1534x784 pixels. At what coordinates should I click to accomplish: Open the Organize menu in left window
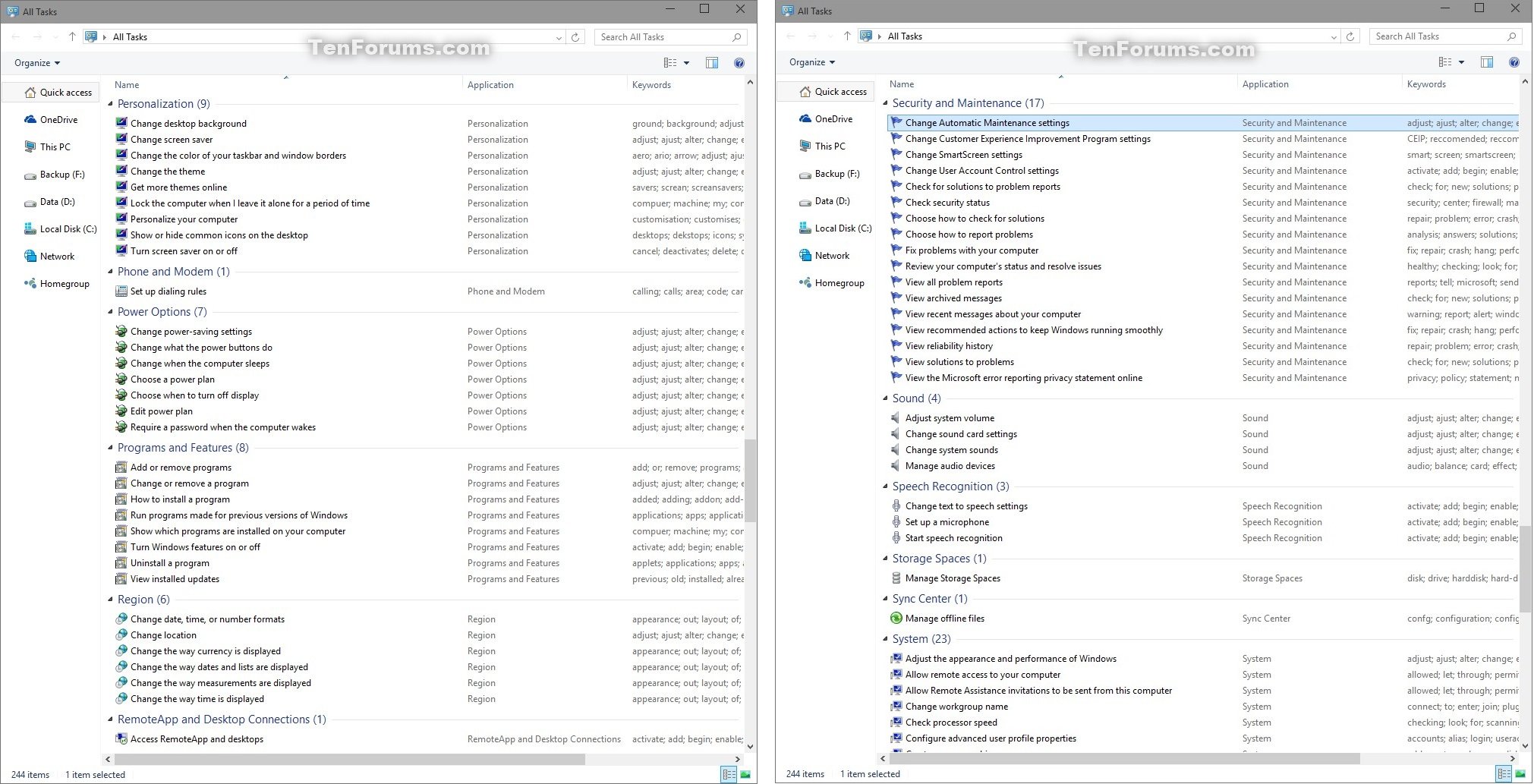click(37, 63)
